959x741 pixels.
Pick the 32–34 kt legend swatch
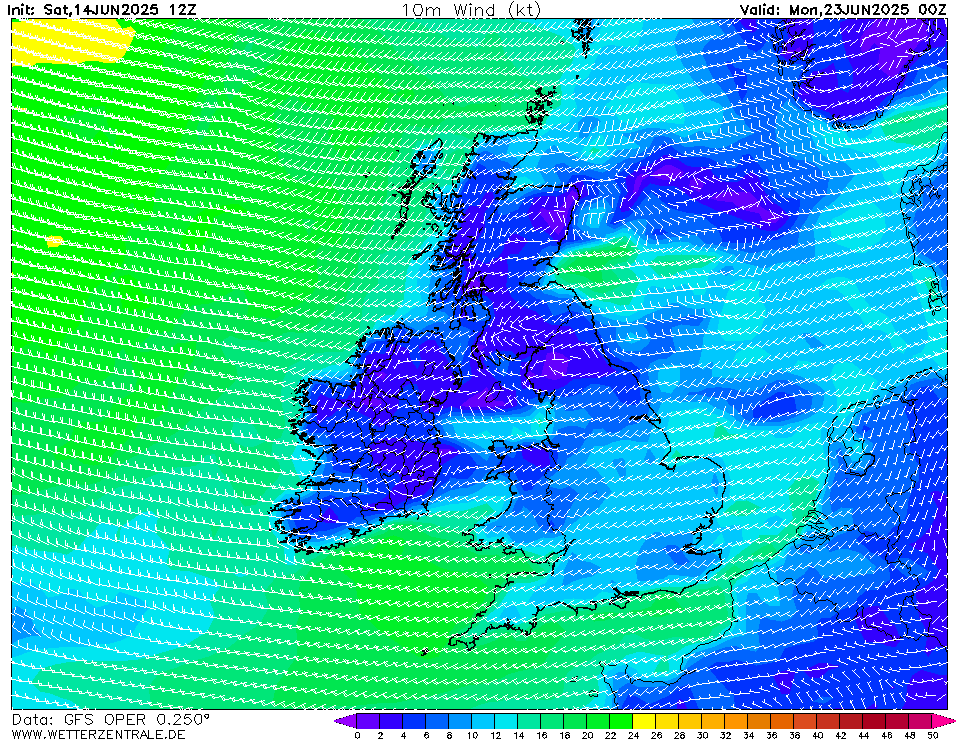[x=737, y=720]
